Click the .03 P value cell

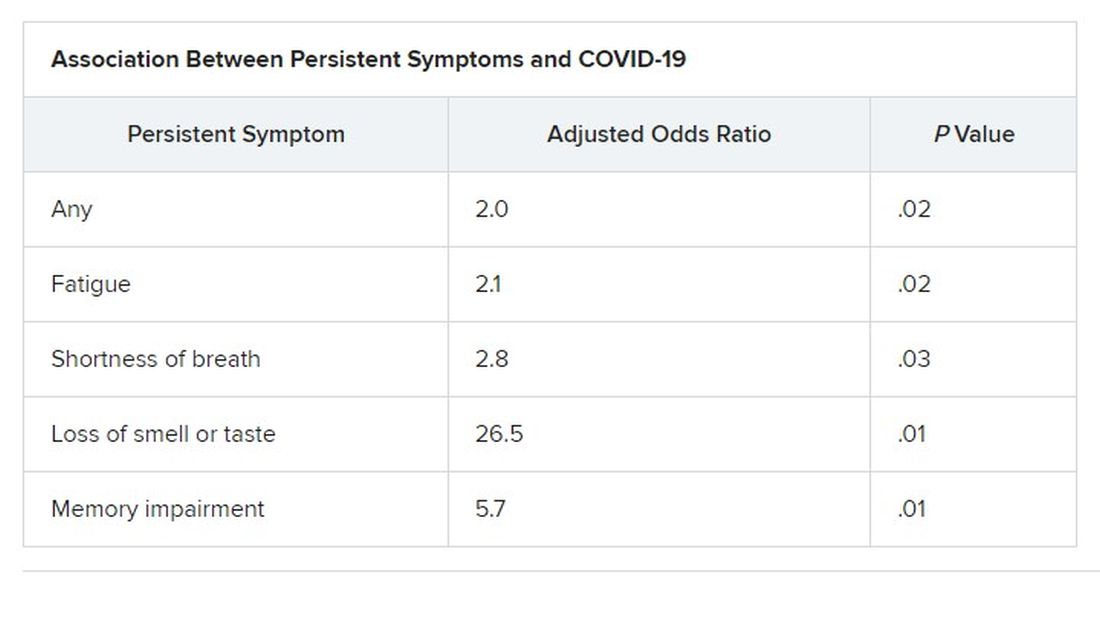(914, 359)
